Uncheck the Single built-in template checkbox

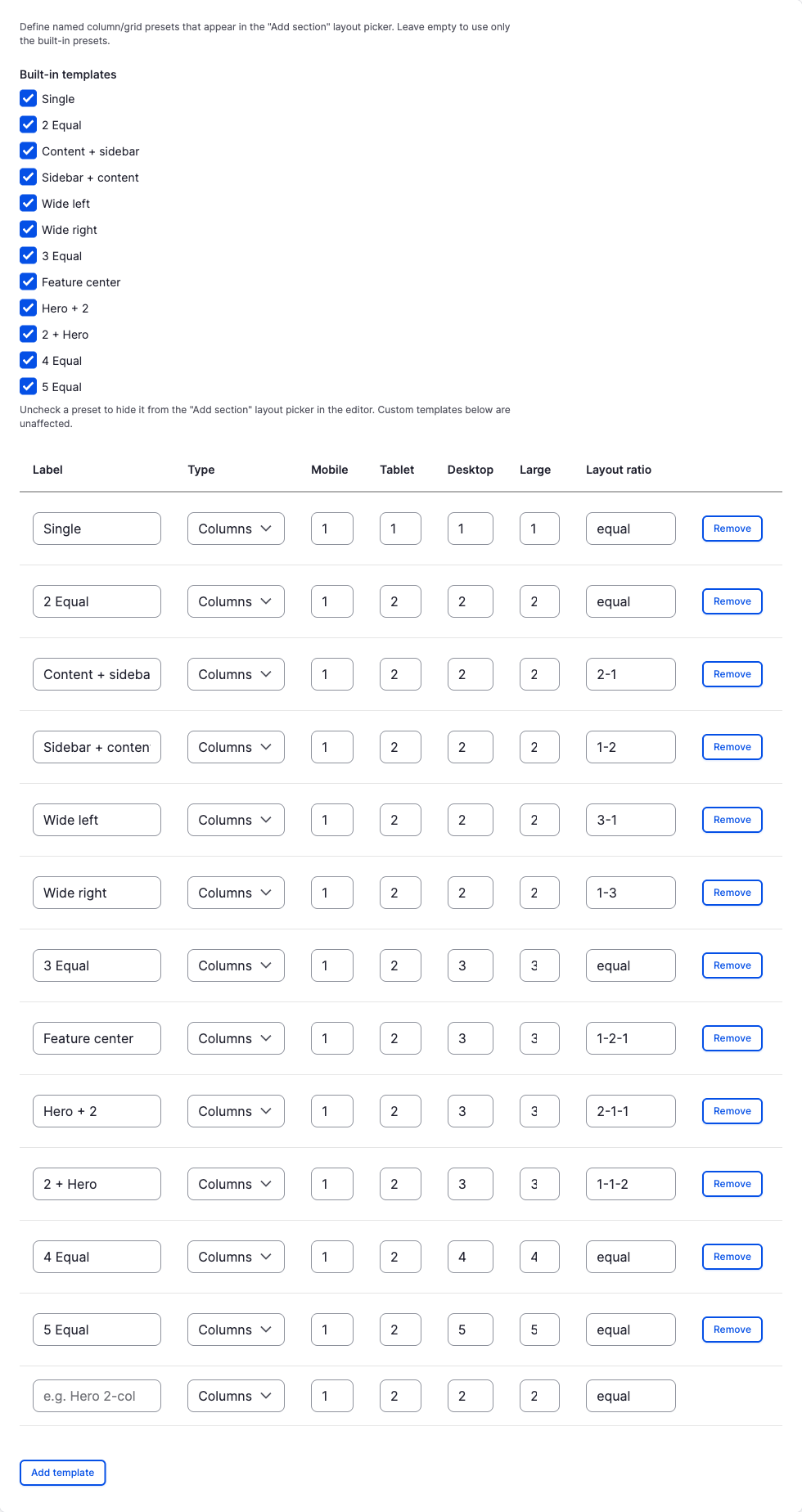click(x=29, y=98)
